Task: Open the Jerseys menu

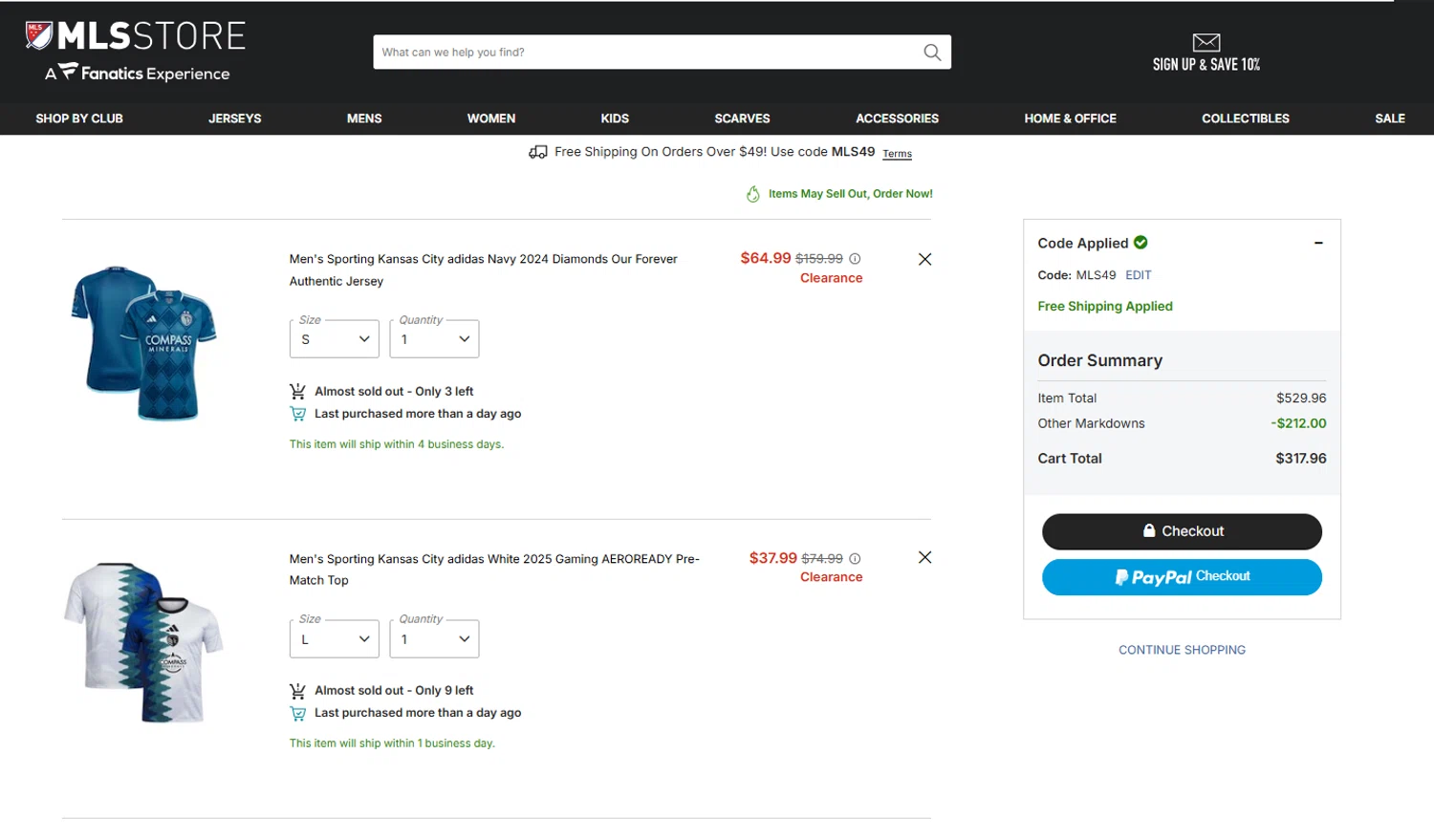Action: pyautogui.click(x=234, y=118)
